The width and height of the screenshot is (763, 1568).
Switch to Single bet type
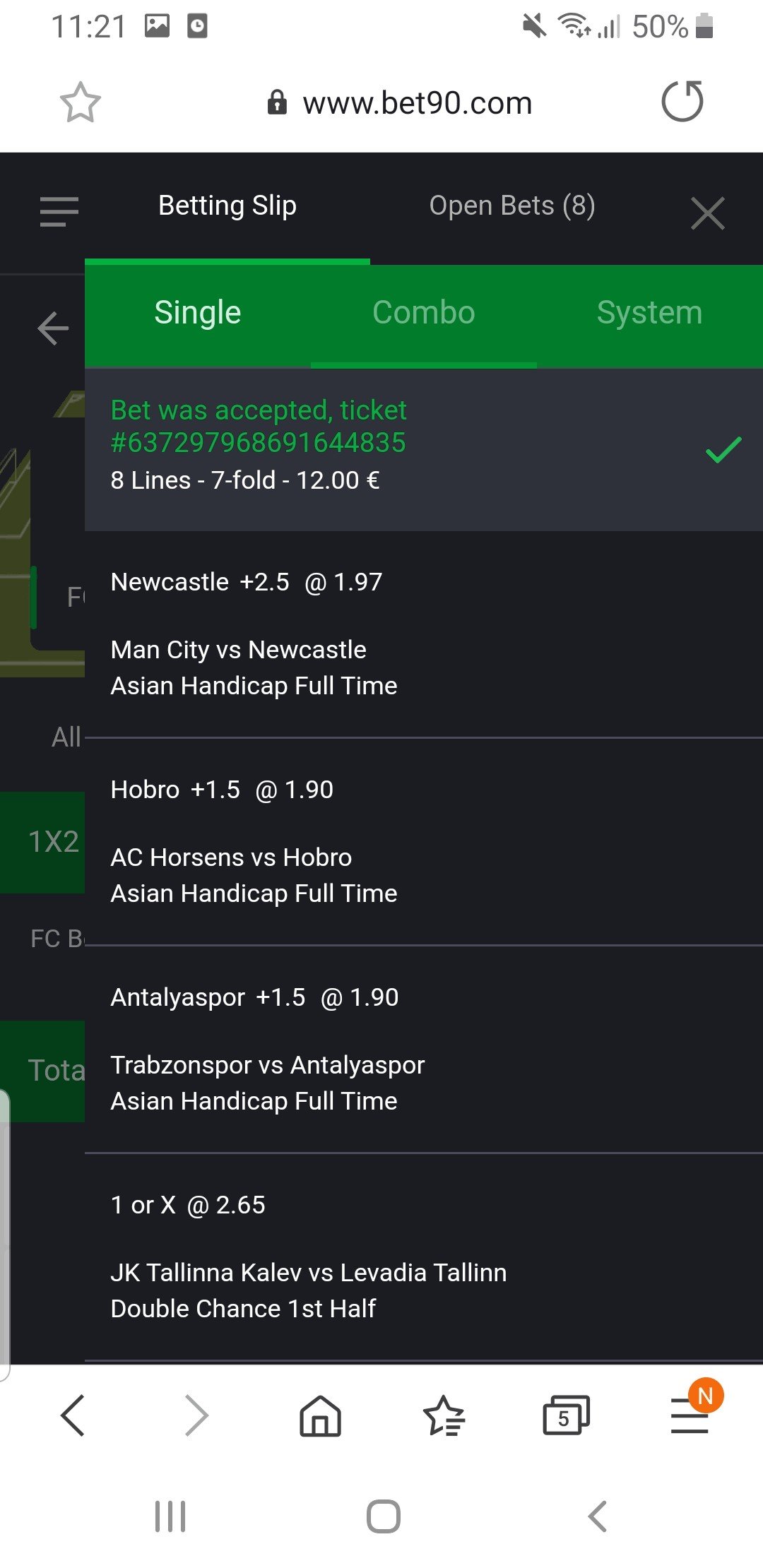coord(198,313)
